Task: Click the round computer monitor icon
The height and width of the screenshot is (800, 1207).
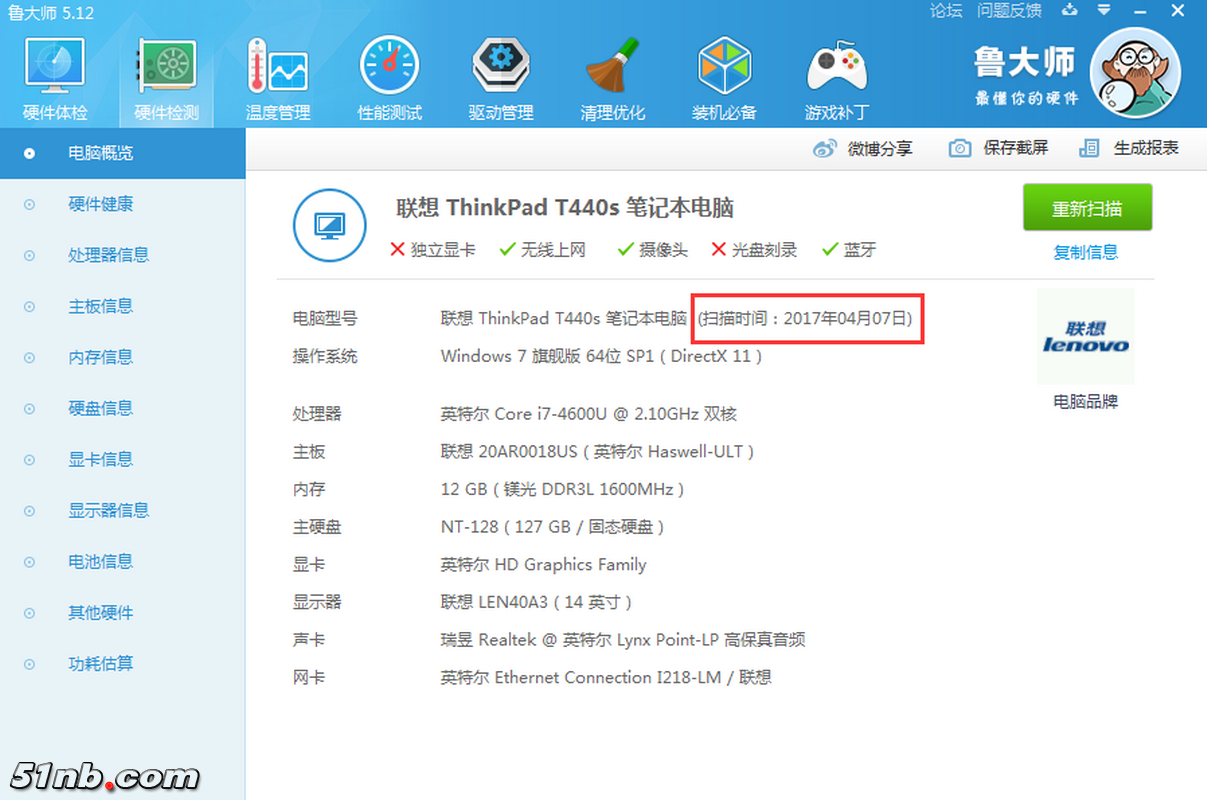Action: (x=329, y=225)
